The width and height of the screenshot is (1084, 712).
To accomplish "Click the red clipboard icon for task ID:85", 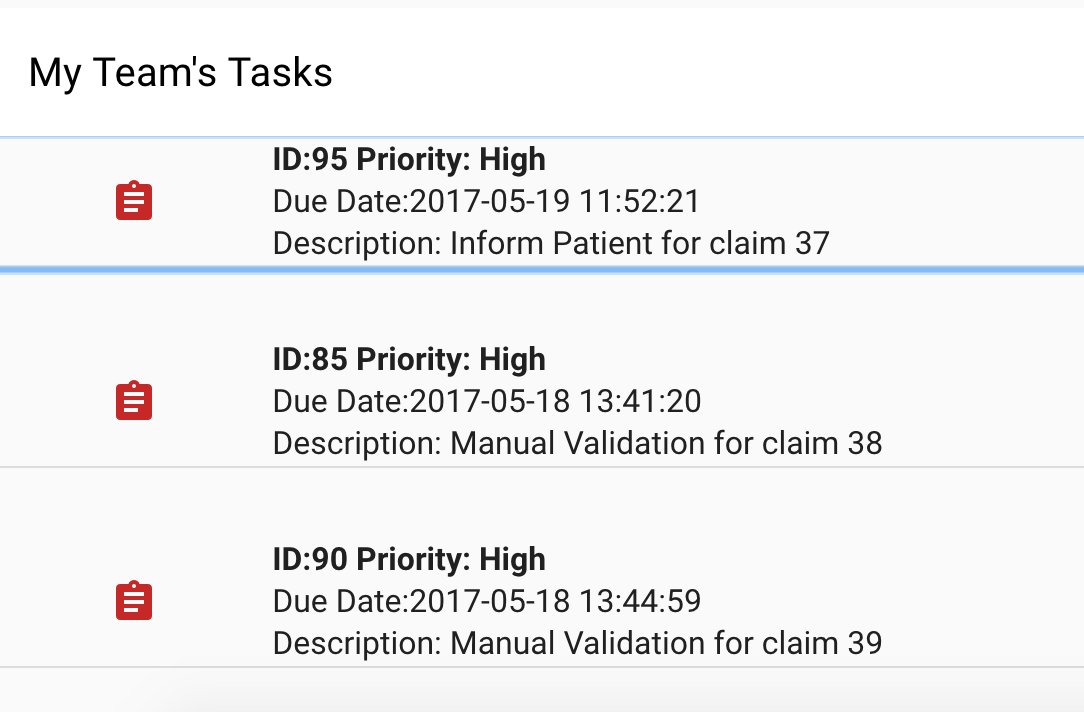I will [133, 400].
